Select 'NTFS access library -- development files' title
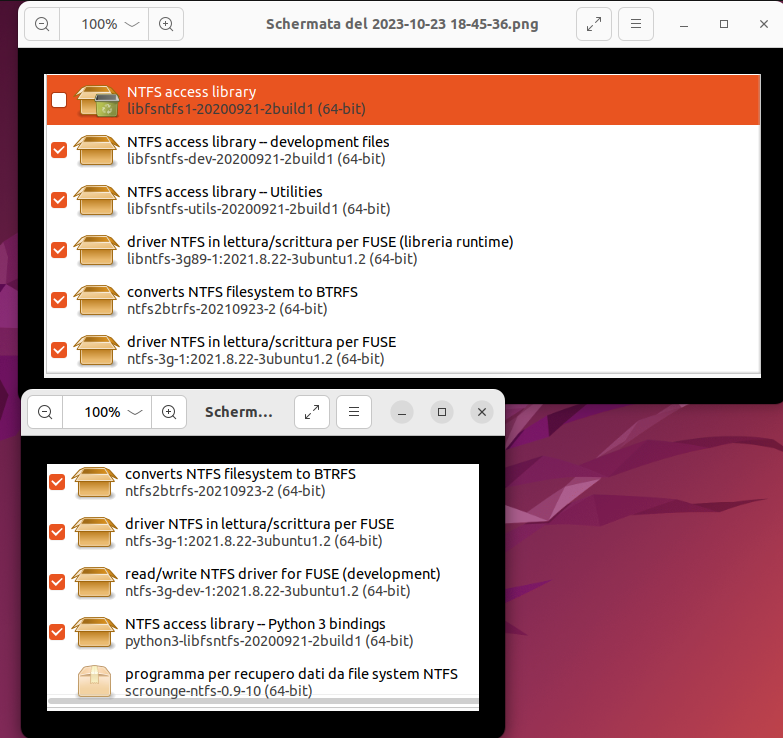The image size is (783, 738). click(258, 142)
